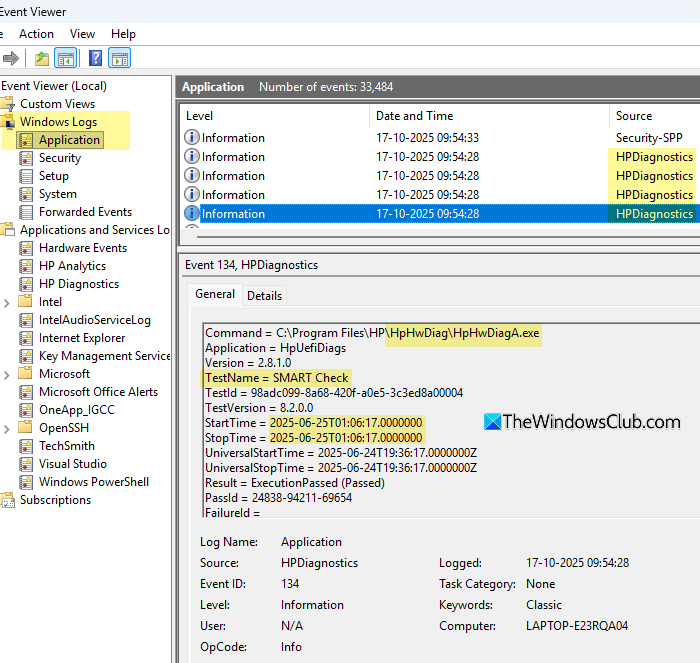Sort events by Level column header
The width and height of the screenshot is (700, 663).
(275, 116)
